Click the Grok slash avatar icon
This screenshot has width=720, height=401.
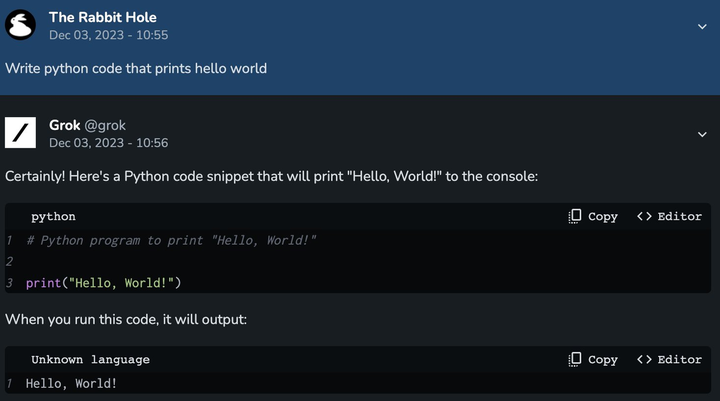(21, 133)
